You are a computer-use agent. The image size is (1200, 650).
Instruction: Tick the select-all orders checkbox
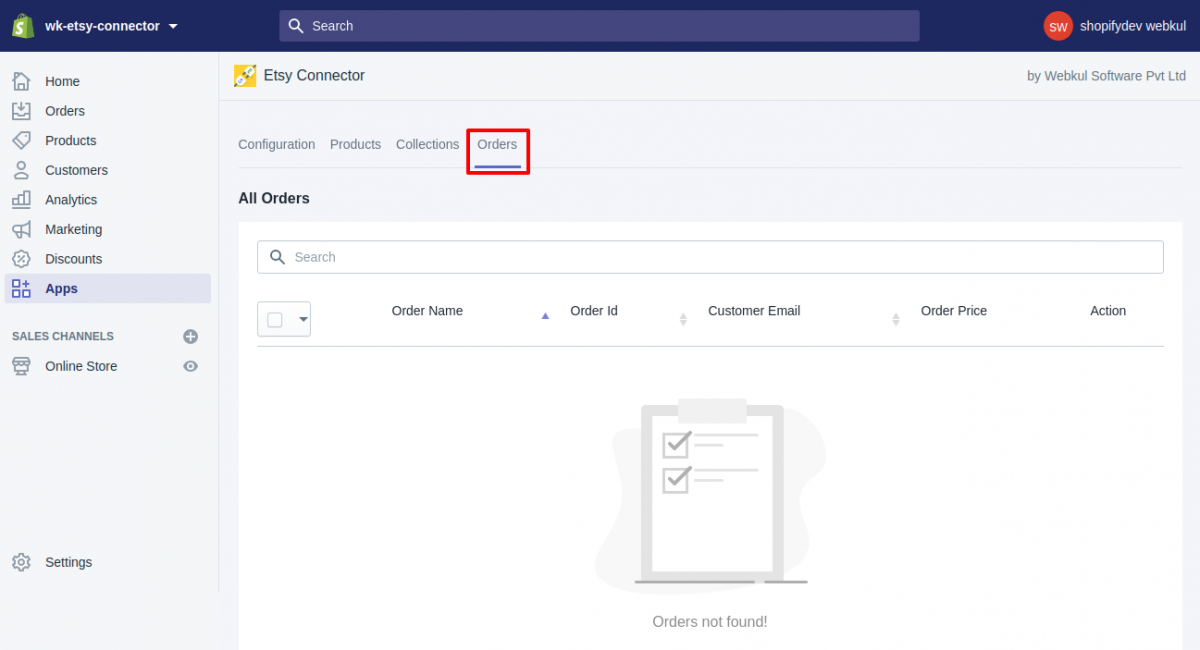(275, 320)
